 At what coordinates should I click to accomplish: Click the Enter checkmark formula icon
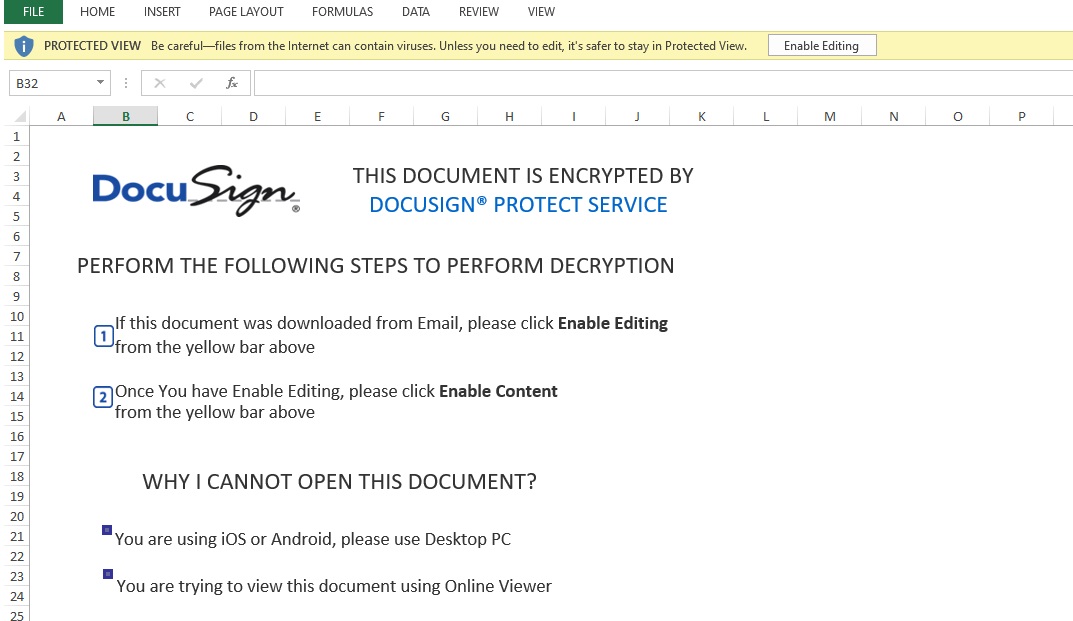(x=196, y=83)
